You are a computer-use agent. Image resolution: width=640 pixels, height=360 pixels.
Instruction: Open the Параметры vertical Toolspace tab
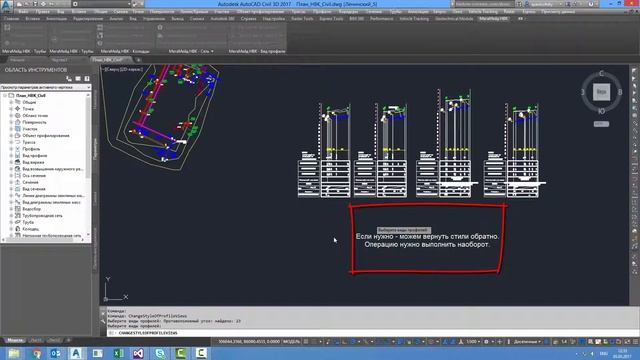[96, 149]
